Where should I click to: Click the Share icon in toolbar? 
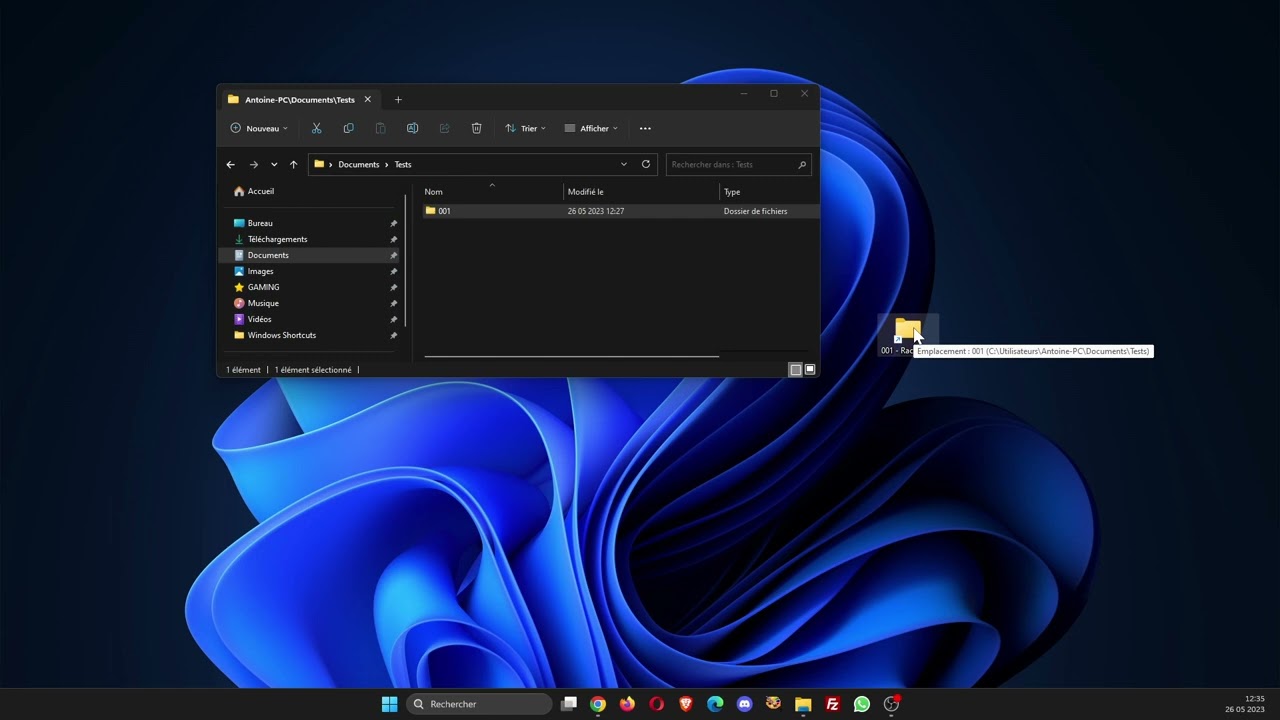pyautogui.click(x=444, y=128)
